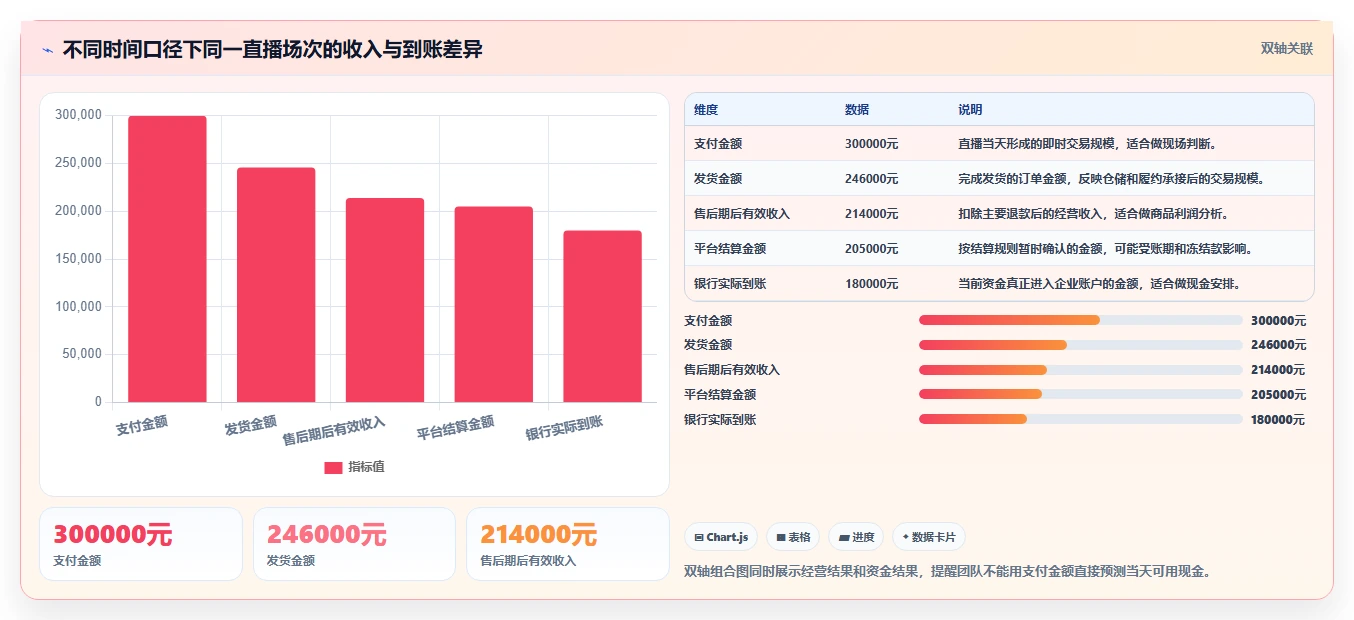Viewport: 1354px width, 620px height.
Task: Click the 205000元 value beside the progress bar
Action: point(1278,395)
